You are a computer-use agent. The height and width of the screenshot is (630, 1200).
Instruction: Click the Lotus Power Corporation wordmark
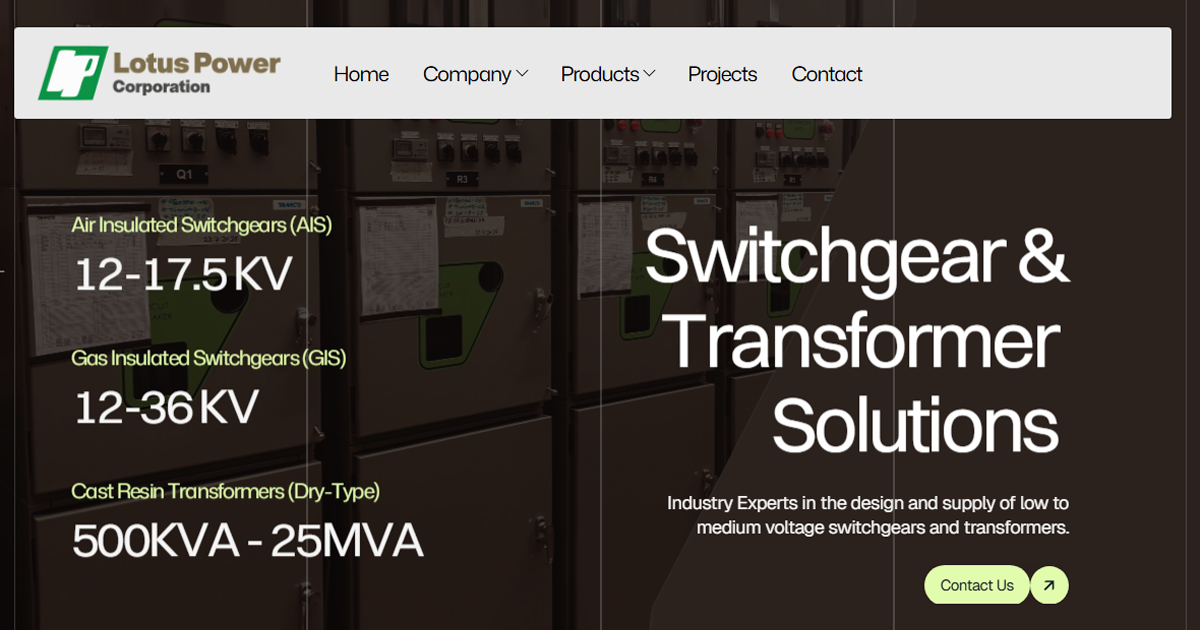(x=197, y=72)
